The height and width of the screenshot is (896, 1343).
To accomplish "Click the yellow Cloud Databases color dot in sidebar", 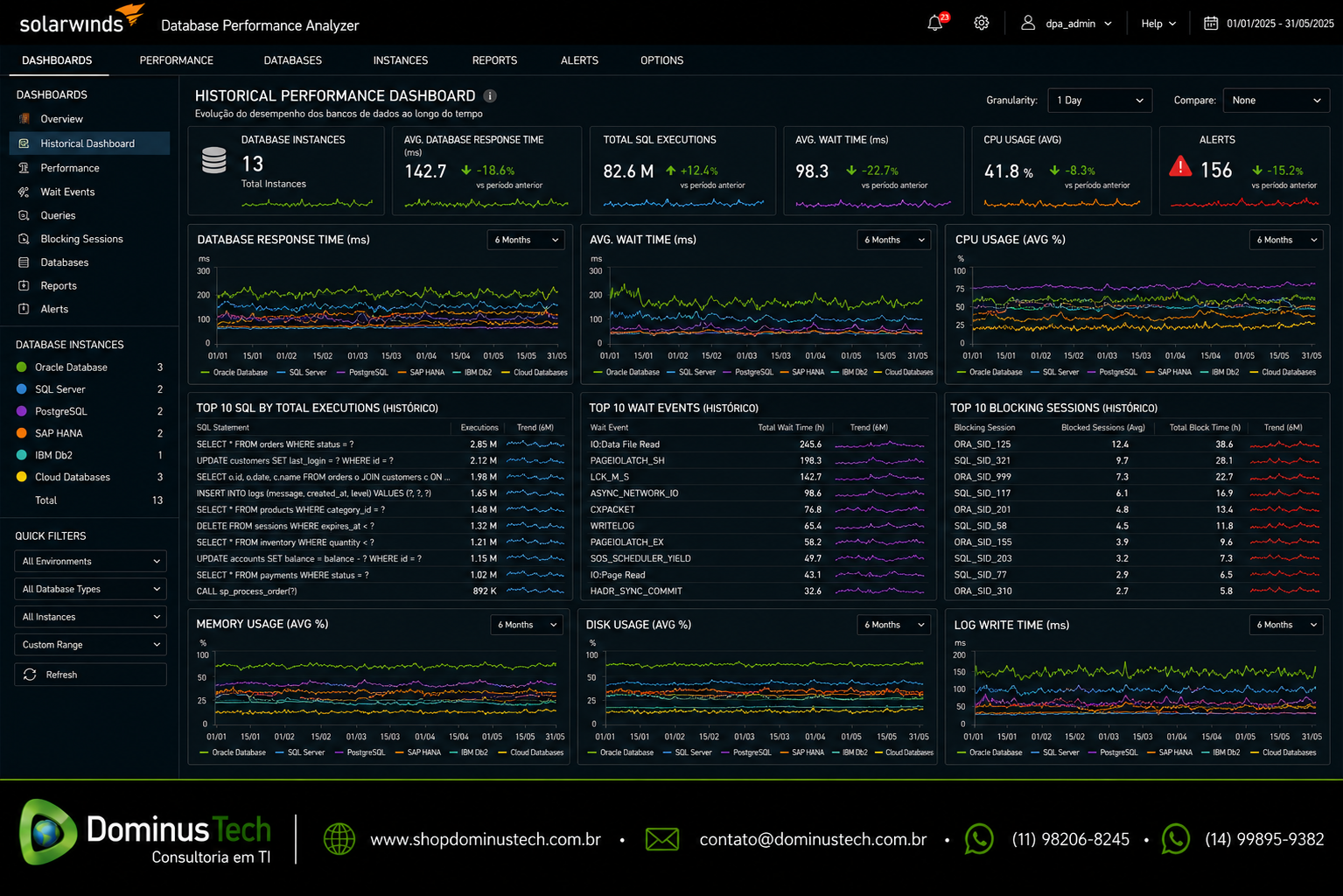I will click(22, 477).
